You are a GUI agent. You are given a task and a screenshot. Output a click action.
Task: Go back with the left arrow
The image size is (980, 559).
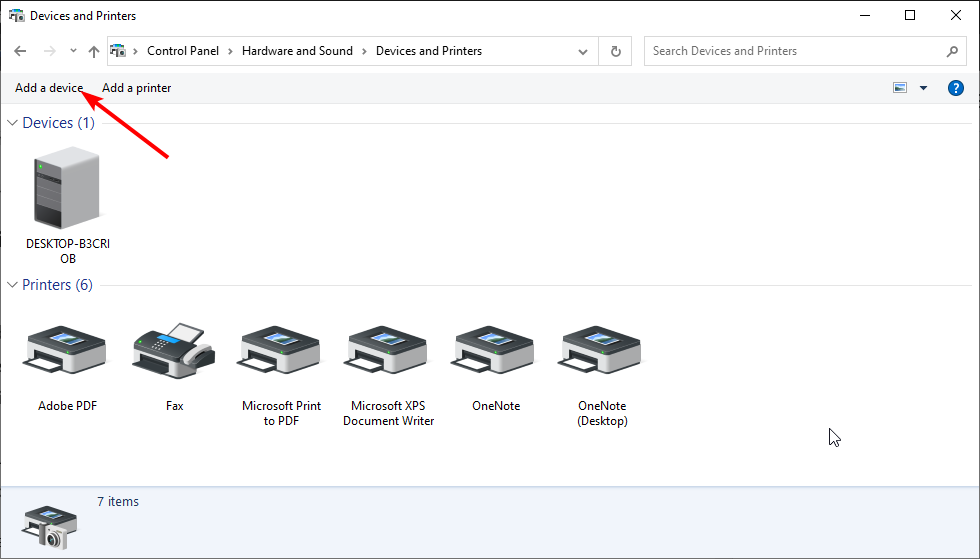click(20, 51)
